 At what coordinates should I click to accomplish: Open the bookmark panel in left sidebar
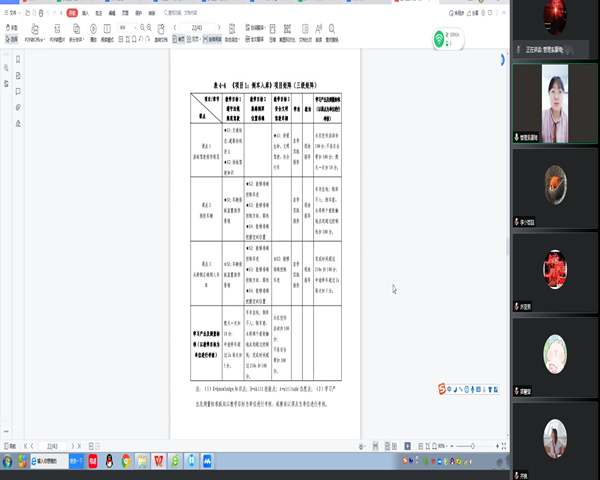19,60
